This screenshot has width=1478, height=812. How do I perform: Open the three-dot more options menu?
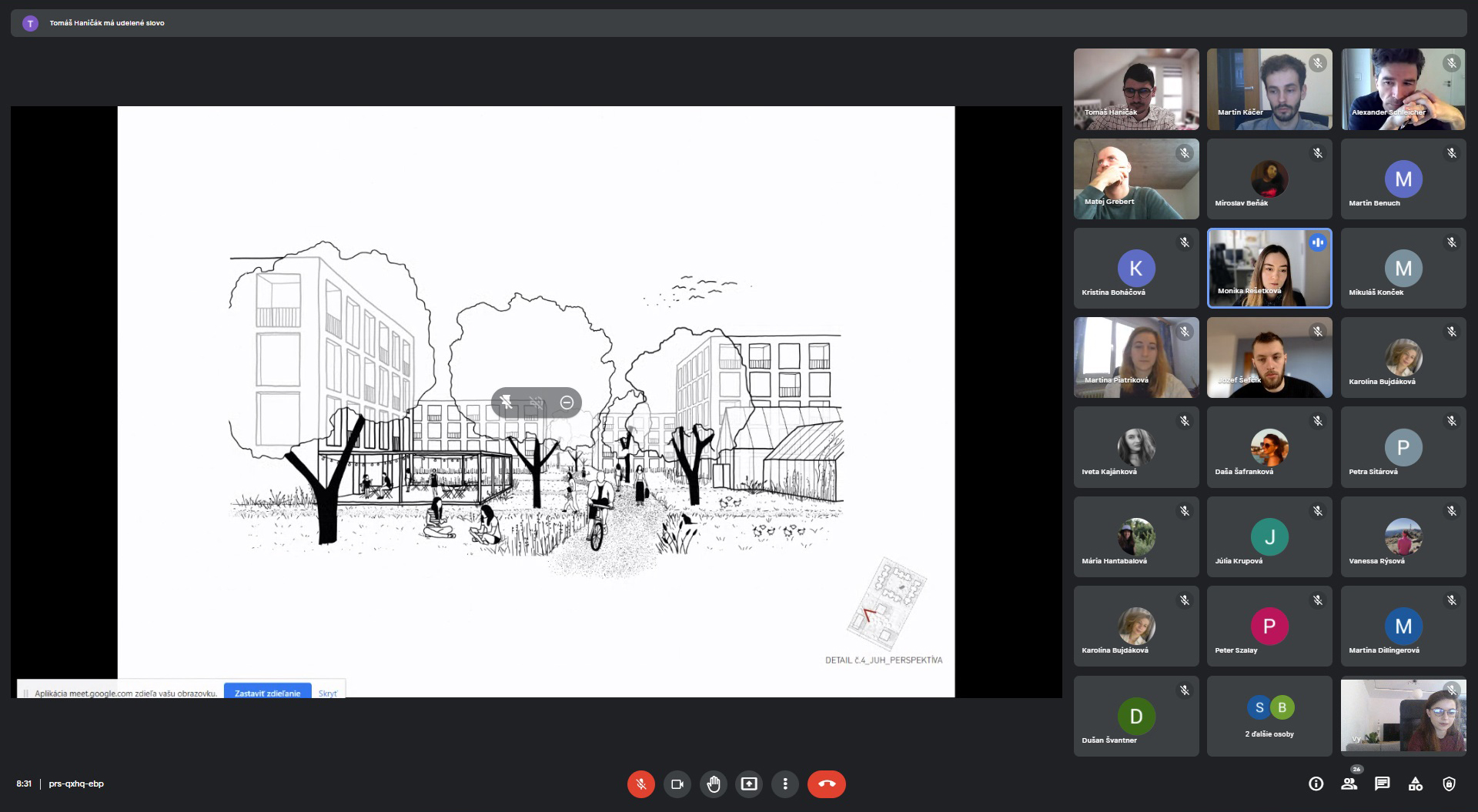pos(785,784)
